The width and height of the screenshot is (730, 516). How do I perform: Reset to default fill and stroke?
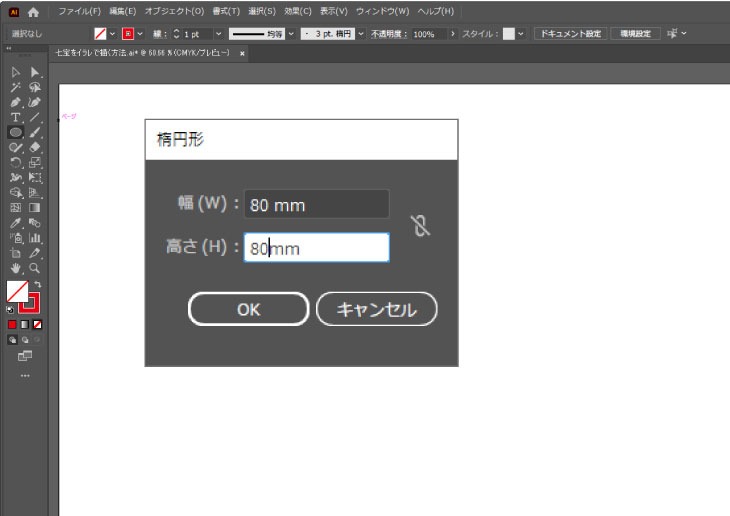(10, 309)
